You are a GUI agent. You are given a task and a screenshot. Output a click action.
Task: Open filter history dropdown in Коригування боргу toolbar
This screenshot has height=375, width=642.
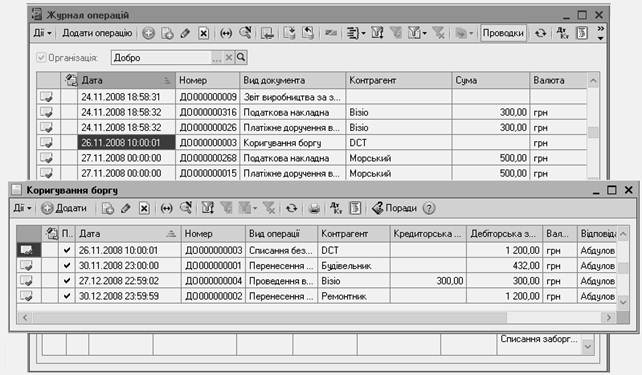(x=248, y=208)
